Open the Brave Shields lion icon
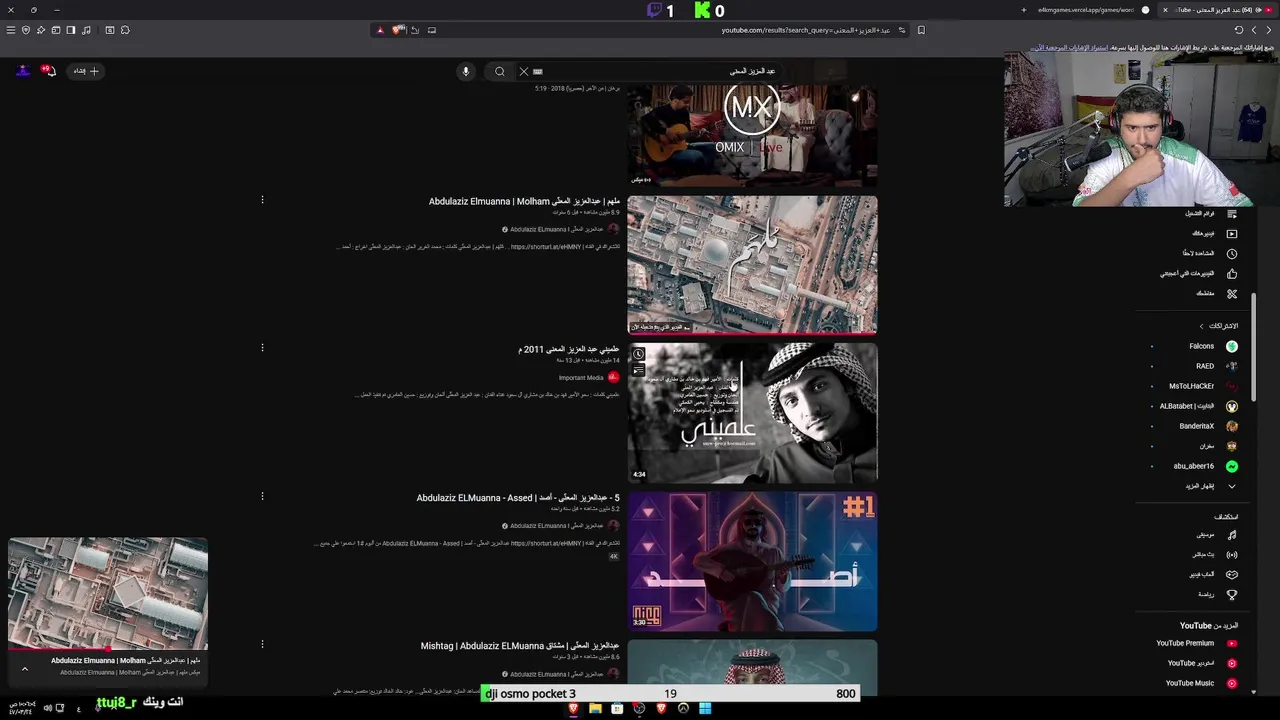Screen dimensions: 1280x720 coord(398,30)
